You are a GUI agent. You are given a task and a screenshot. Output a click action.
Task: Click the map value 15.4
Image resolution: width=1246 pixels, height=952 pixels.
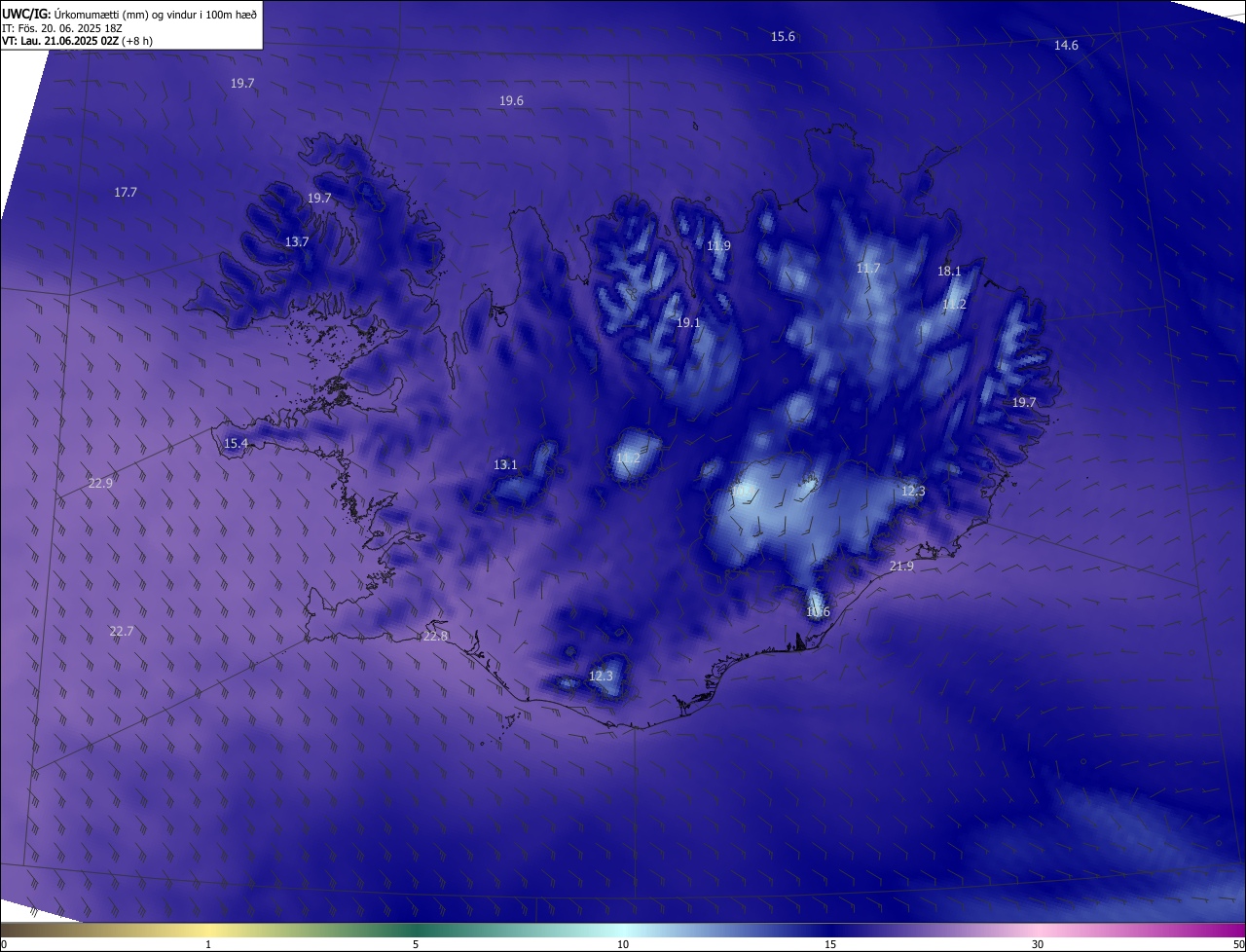click(x=236, y=444)
